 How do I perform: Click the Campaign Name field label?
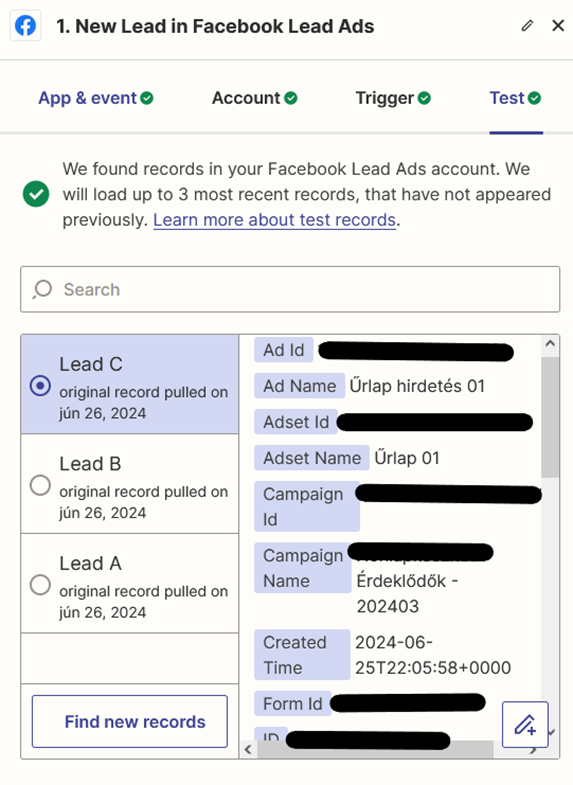coord(303,568)
